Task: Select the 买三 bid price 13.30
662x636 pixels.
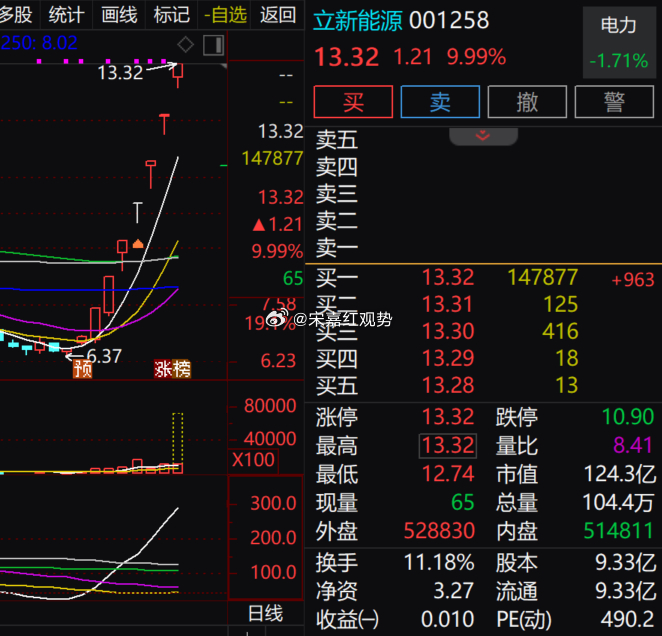Action: pos(448,331)
